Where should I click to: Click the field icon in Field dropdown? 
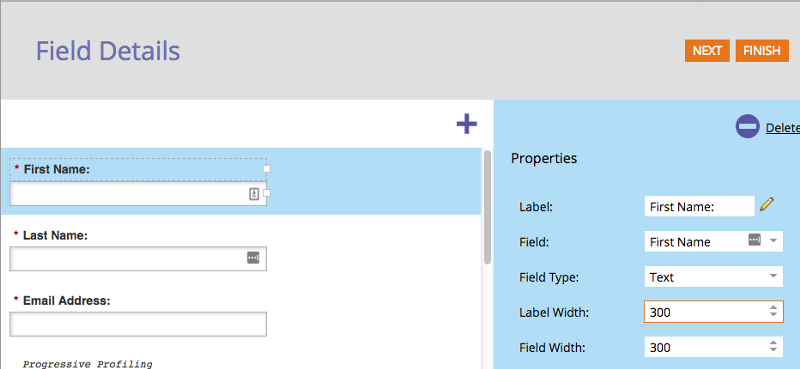point(755,240)
